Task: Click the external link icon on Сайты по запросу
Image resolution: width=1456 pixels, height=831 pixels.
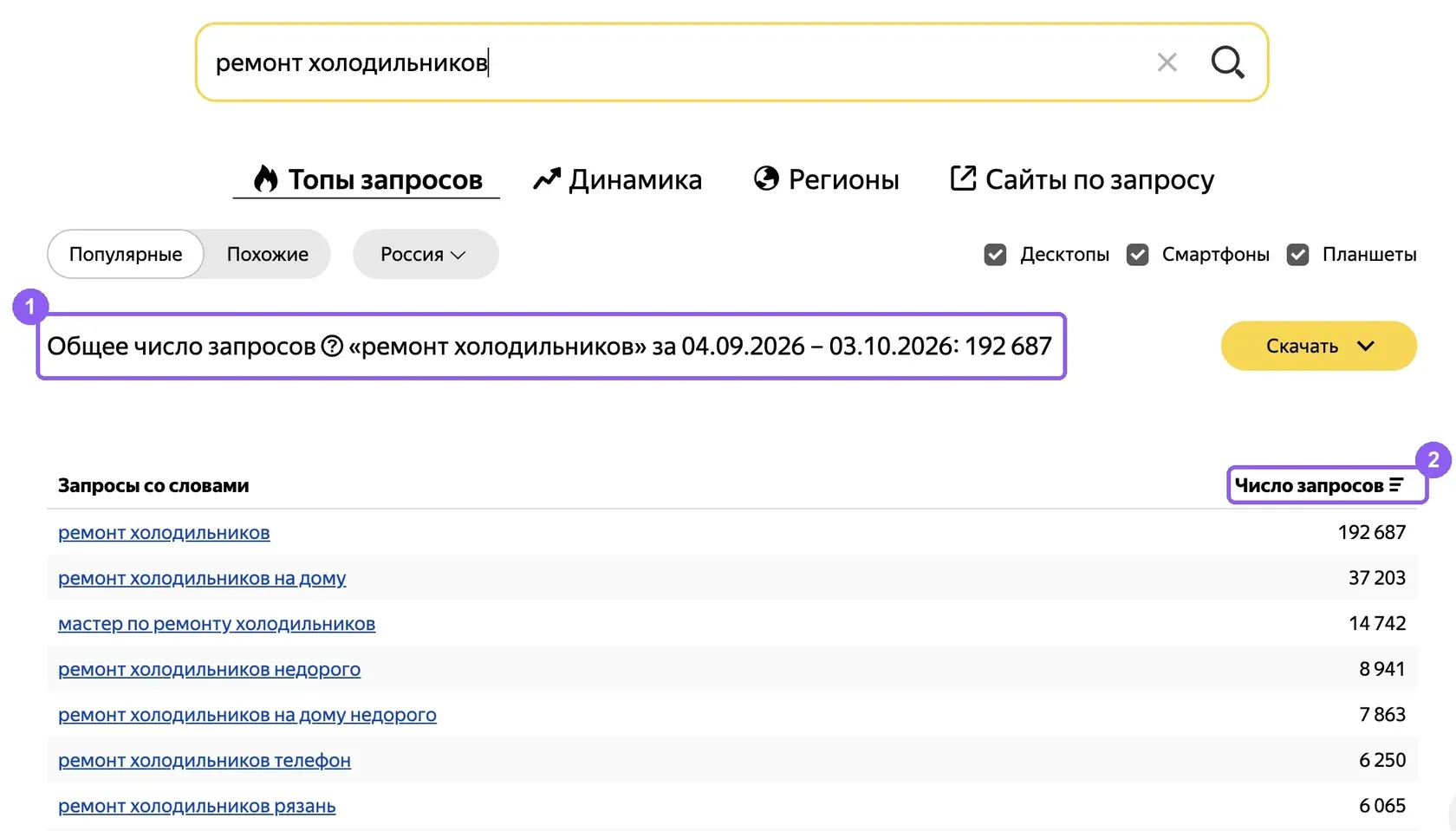Action: click(x=963, y=179)
